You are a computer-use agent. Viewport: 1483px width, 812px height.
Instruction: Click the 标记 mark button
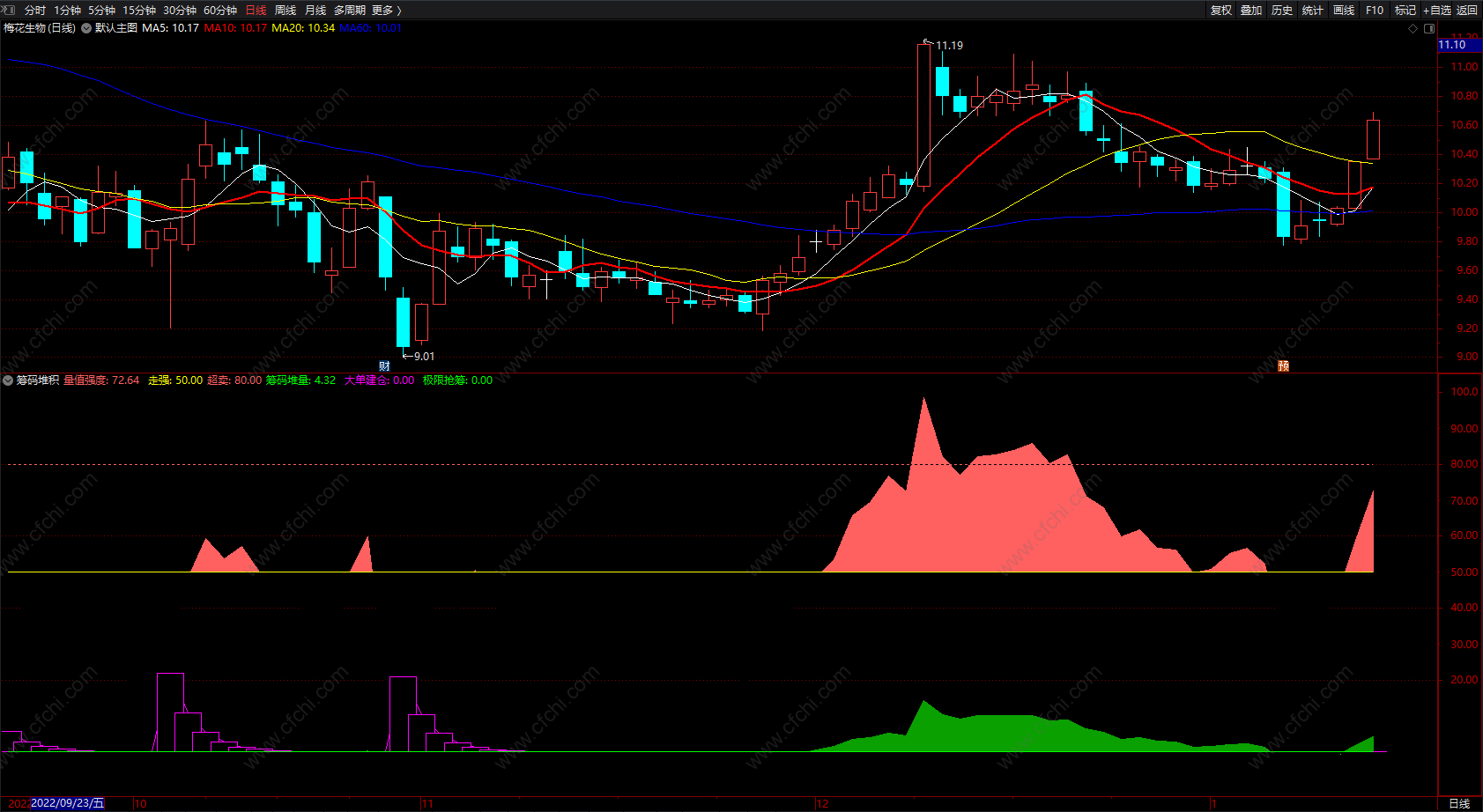(x=1405, y=11)
